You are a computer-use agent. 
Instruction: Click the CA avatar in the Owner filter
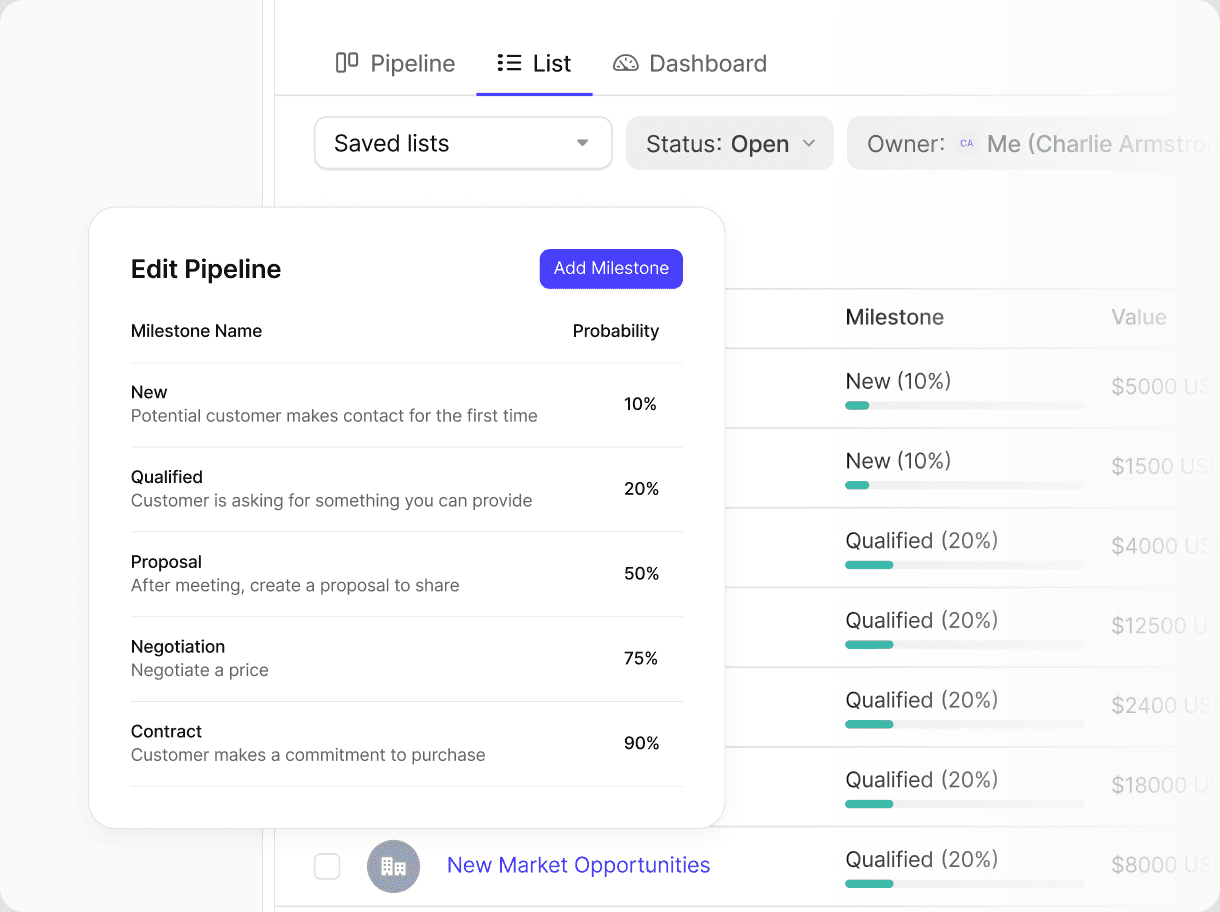click(966, 144)
